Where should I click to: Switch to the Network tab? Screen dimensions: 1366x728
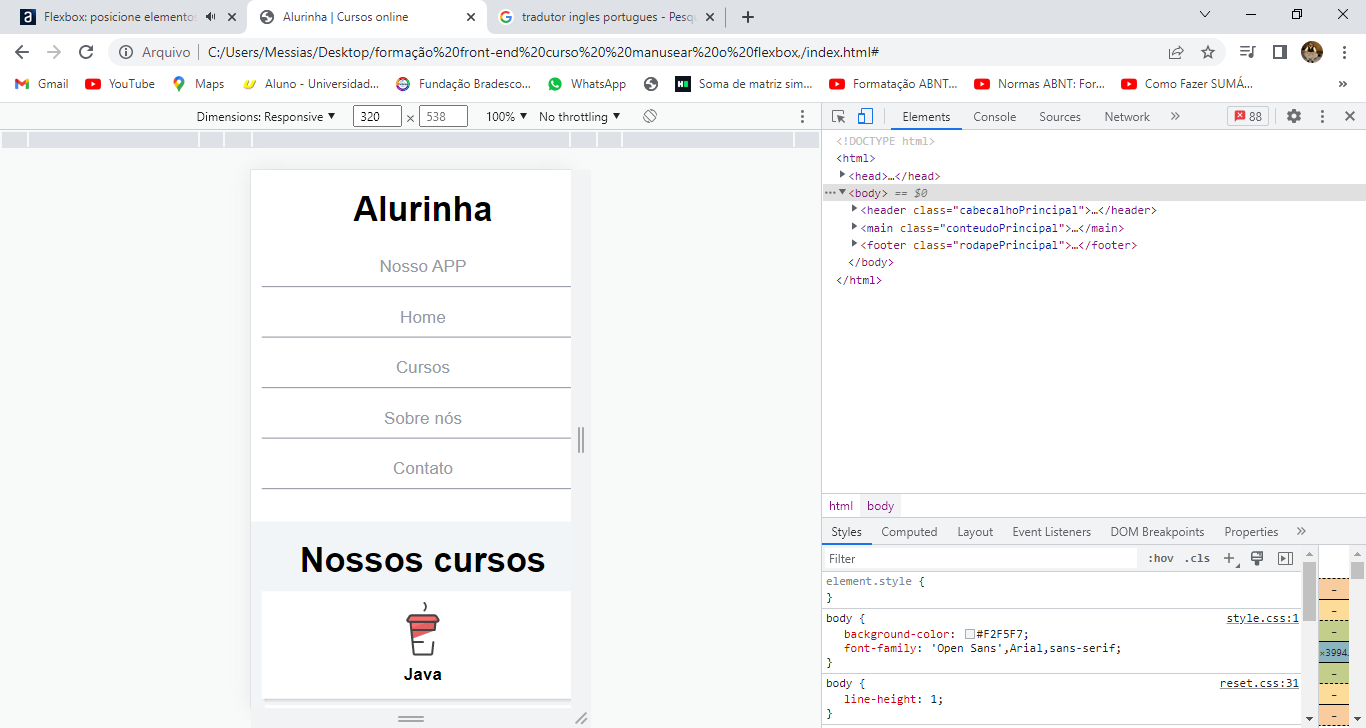coord(1127,116)
